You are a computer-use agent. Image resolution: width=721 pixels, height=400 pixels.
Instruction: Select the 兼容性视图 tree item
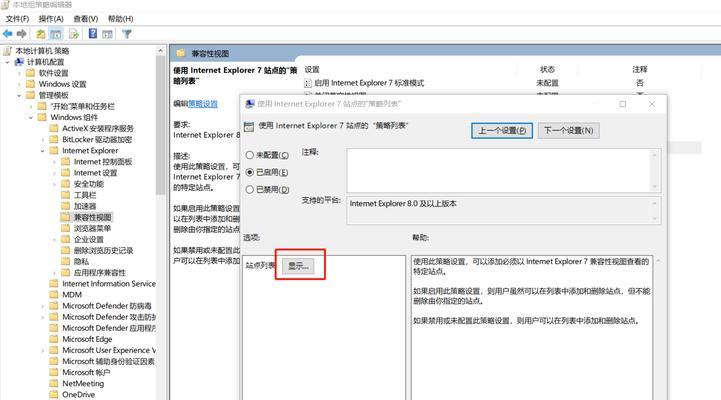coord(92,217)
